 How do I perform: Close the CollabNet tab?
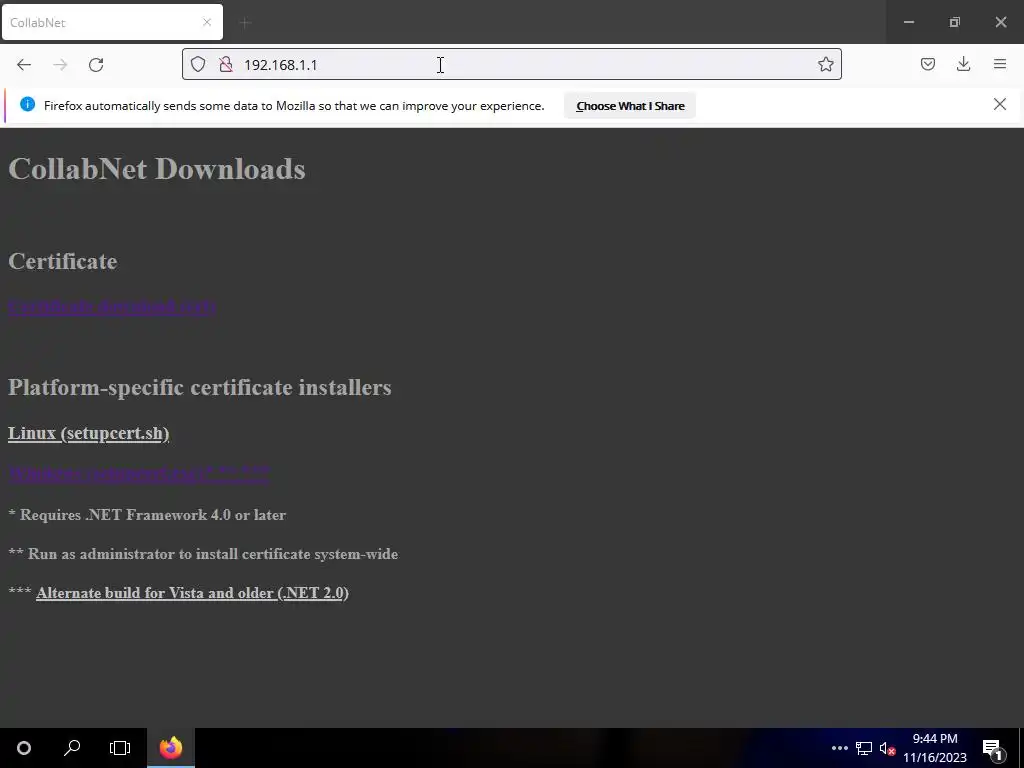pyautogui.click(x=207, y=22)
